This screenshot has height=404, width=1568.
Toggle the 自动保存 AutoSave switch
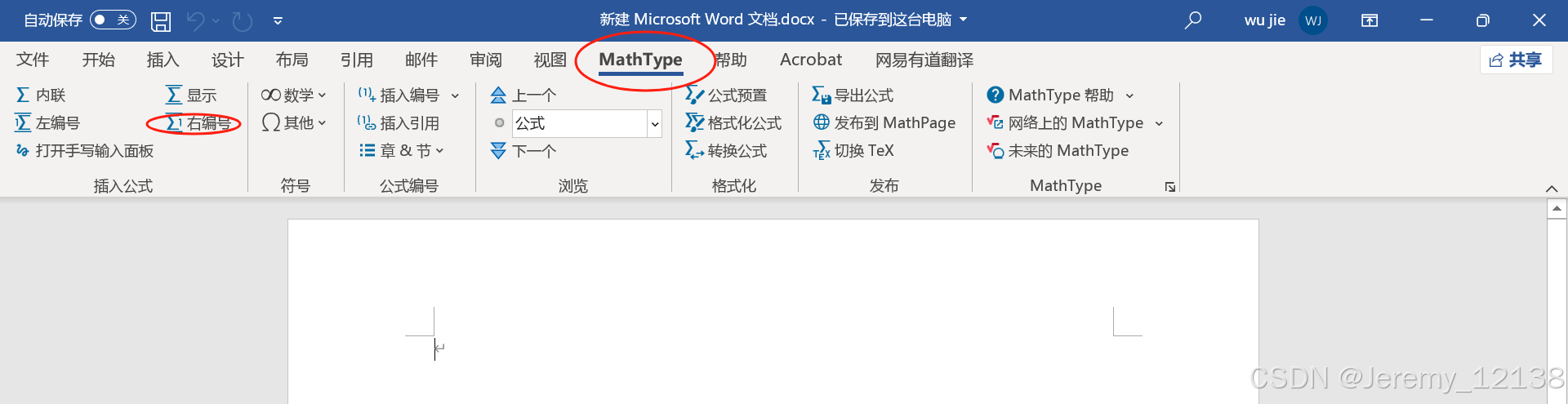click(113, 20)
